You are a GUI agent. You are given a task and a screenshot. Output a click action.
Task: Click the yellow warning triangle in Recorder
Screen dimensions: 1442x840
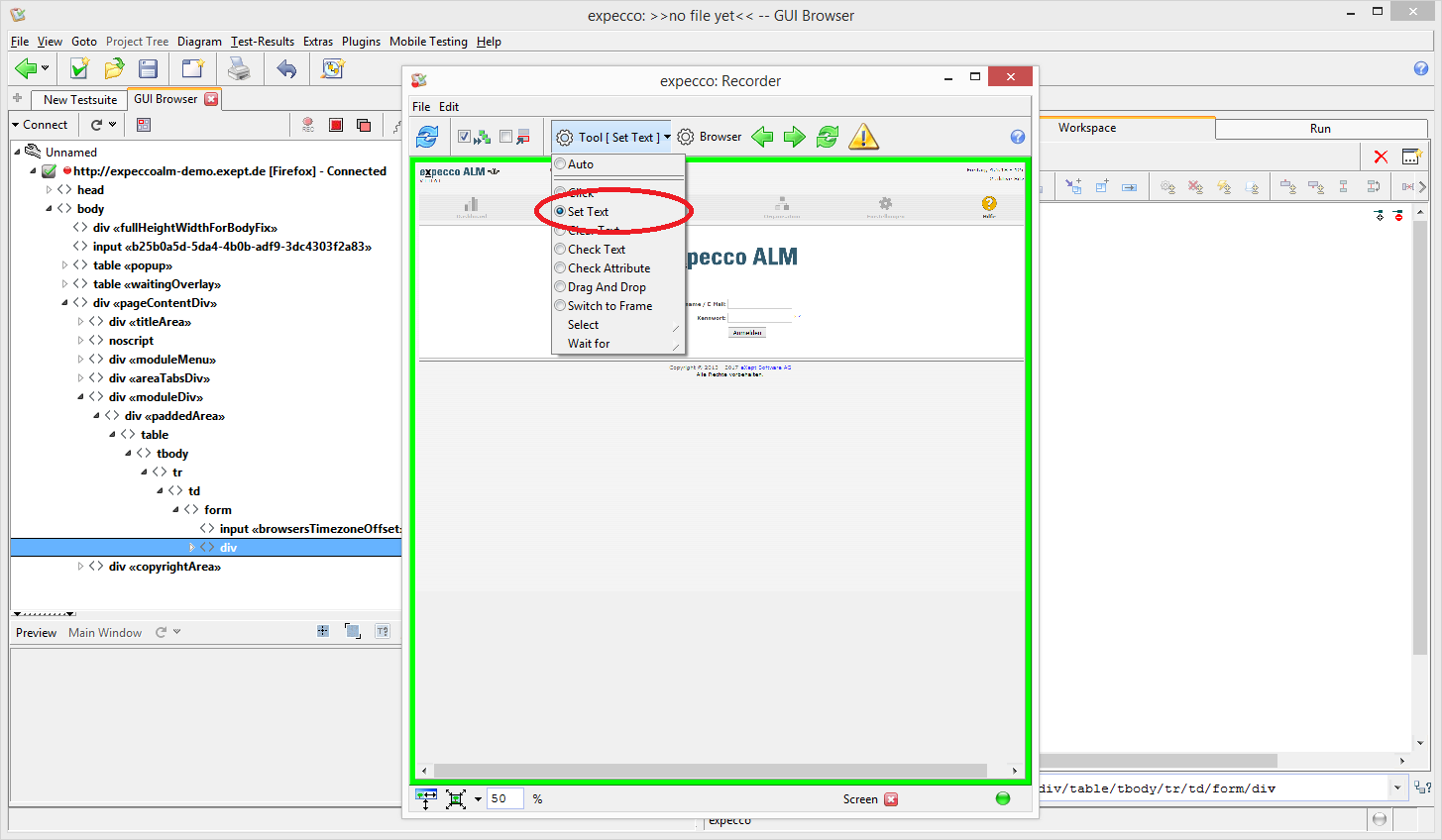pos(863,137)
